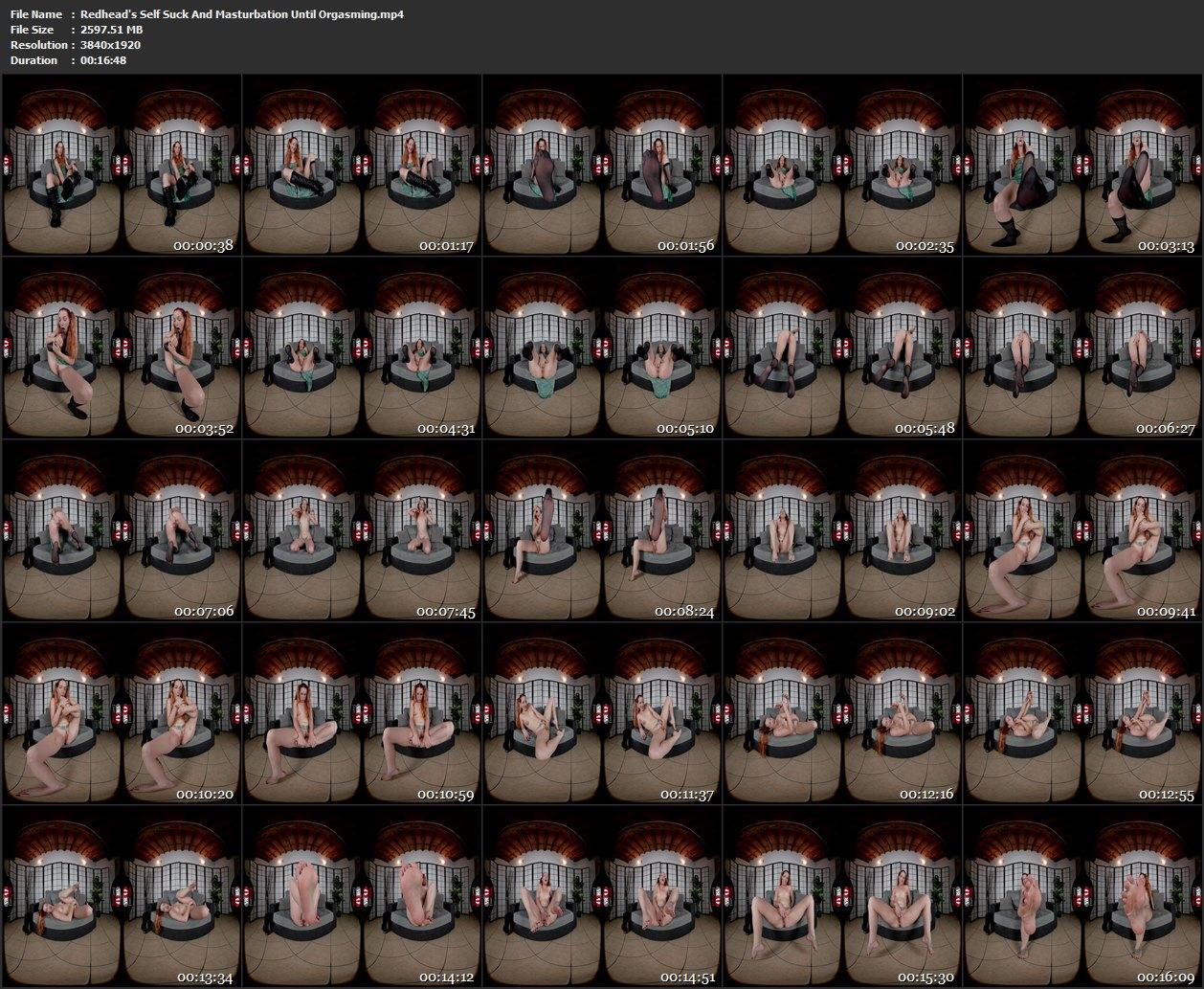Open the thumbnail labeled 00:06:27
This screenshot has height=989, width=1204.
(1081, 348)
